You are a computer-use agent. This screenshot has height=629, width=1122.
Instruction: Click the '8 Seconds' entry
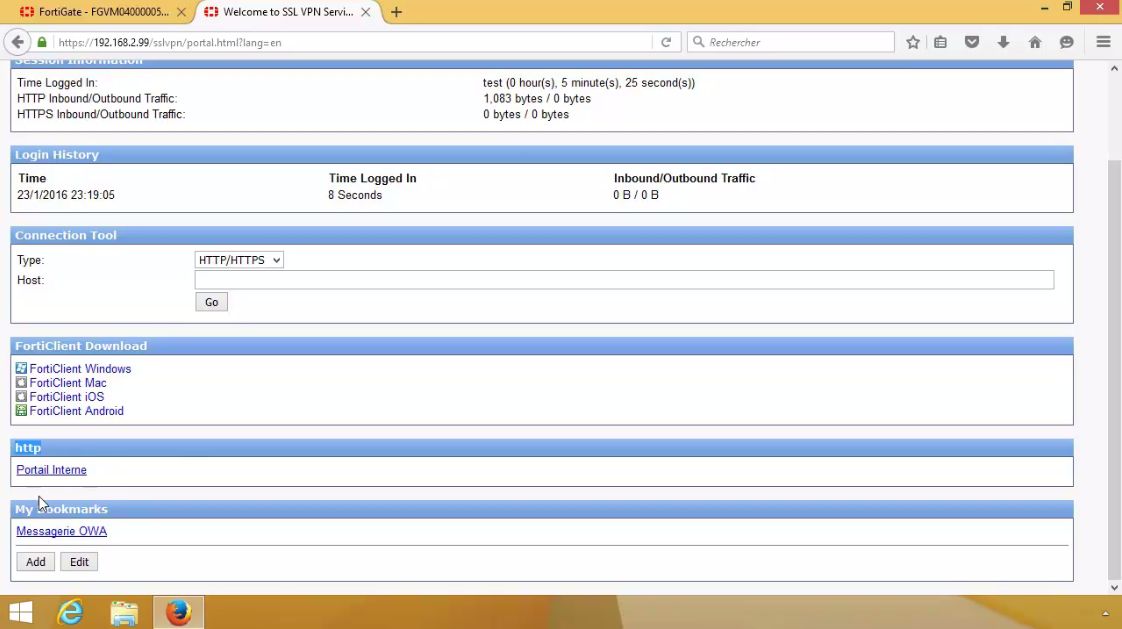coord(355,195)
